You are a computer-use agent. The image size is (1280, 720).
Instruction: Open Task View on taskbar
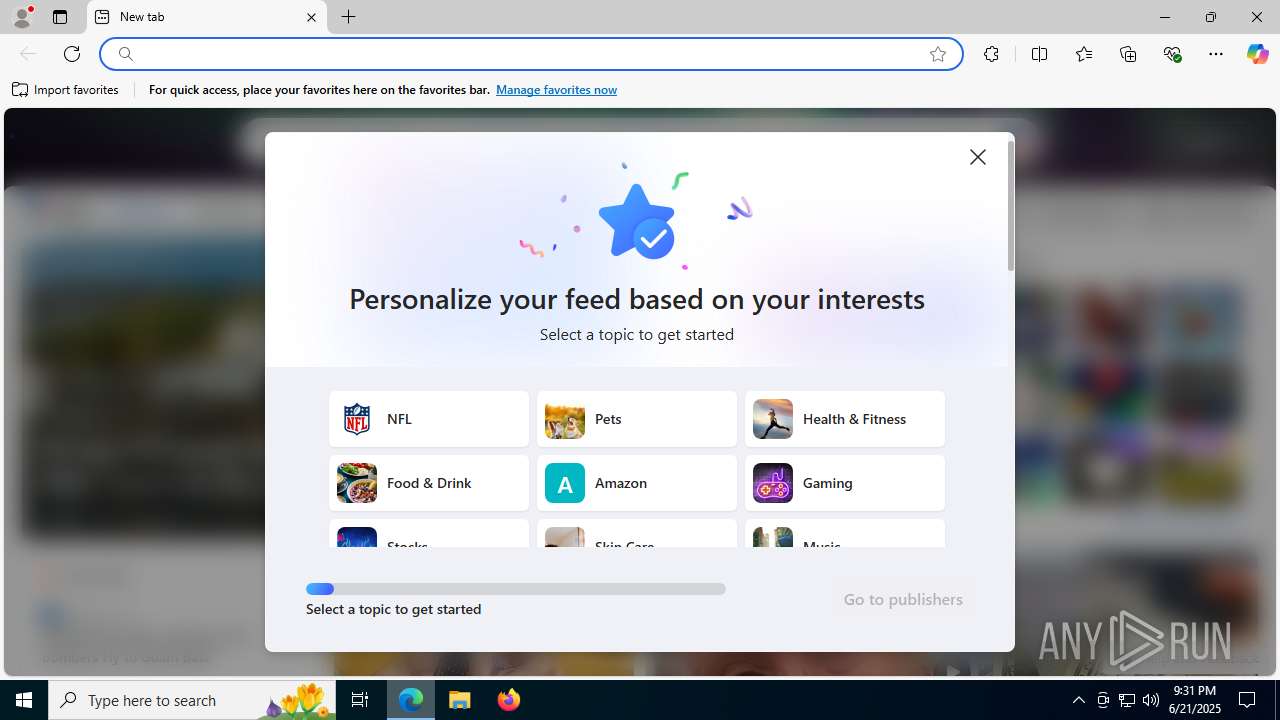pyautogui.click(x=360, y=700)
